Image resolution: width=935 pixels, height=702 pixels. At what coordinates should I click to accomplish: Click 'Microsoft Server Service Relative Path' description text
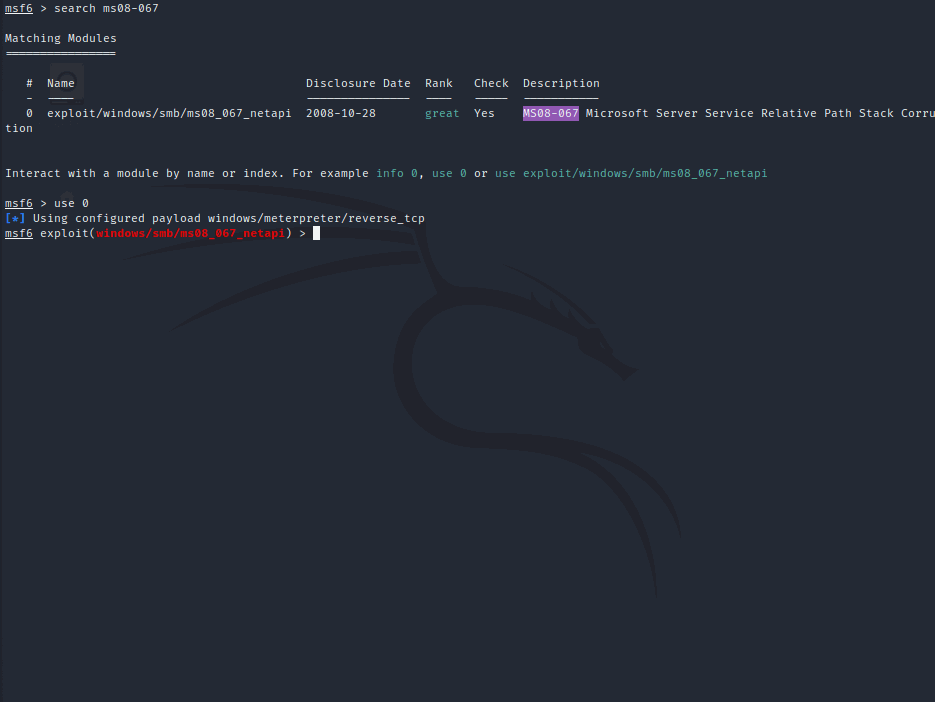coord(719,113)
